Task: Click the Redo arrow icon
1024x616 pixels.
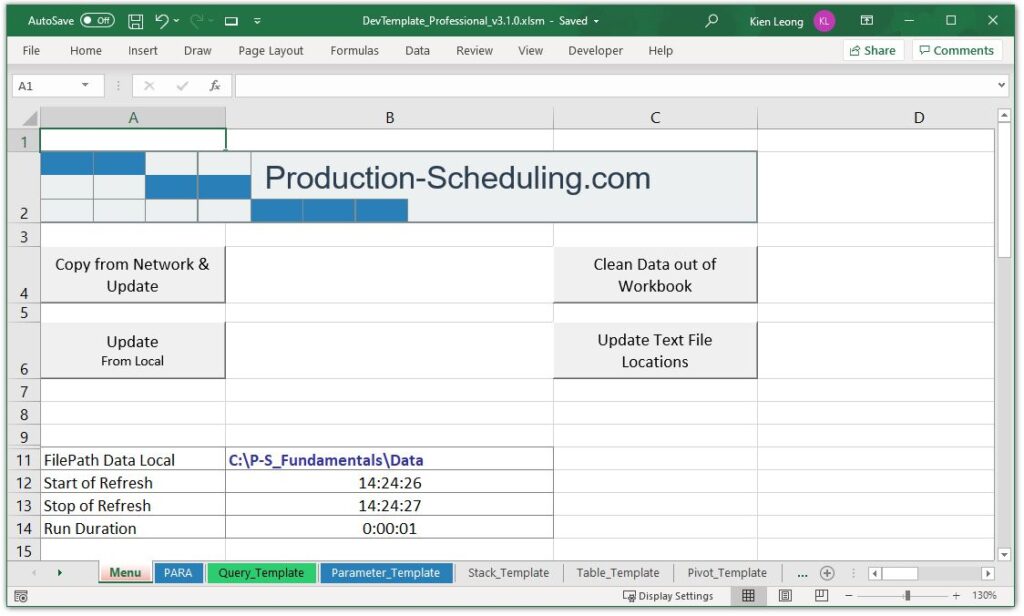Action: click(x=196, y=21)
